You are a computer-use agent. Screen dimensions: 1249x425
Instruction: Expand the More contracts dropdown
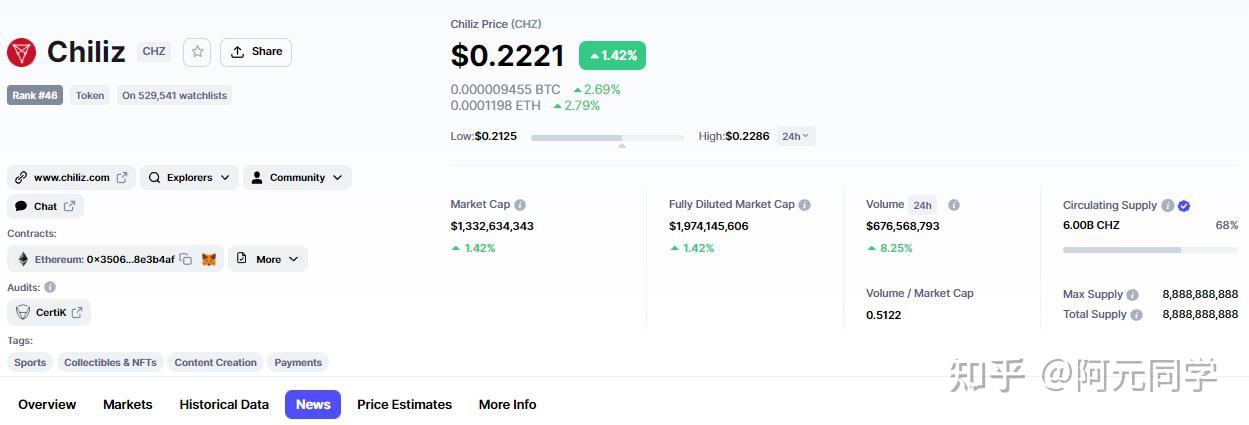(268, 259)
